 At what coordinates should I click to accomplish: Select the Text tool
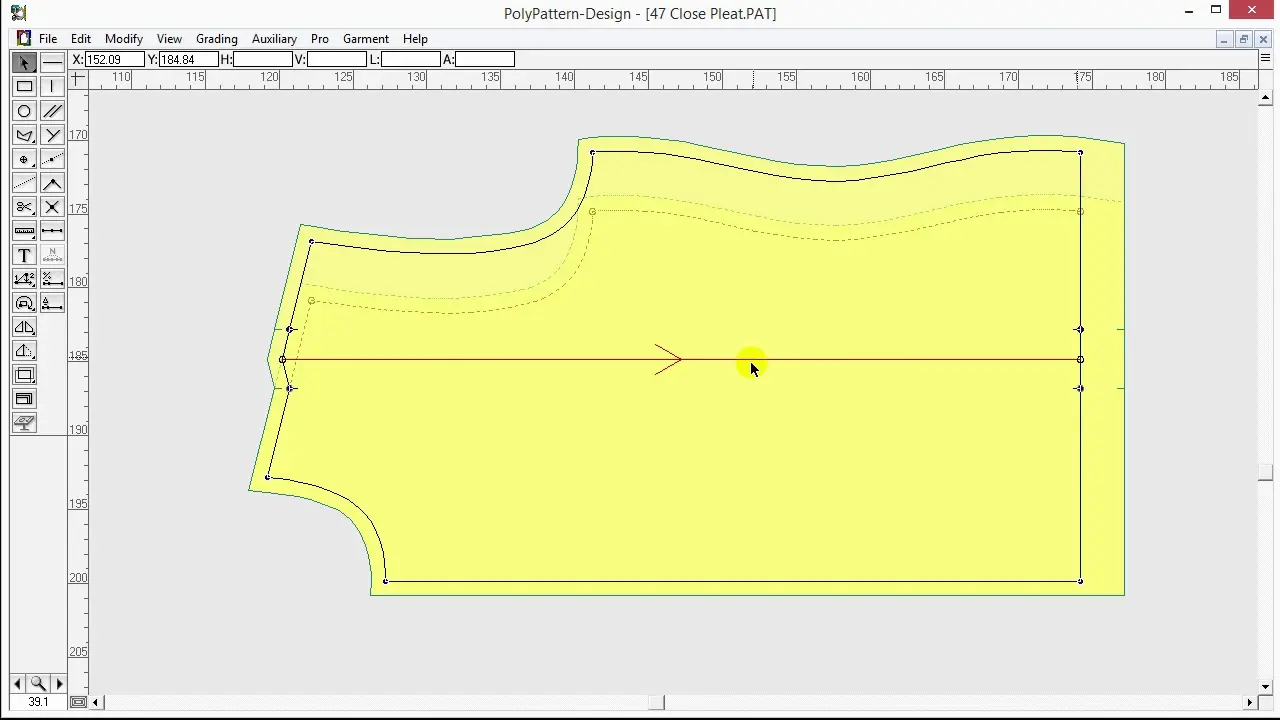(24, 255)
